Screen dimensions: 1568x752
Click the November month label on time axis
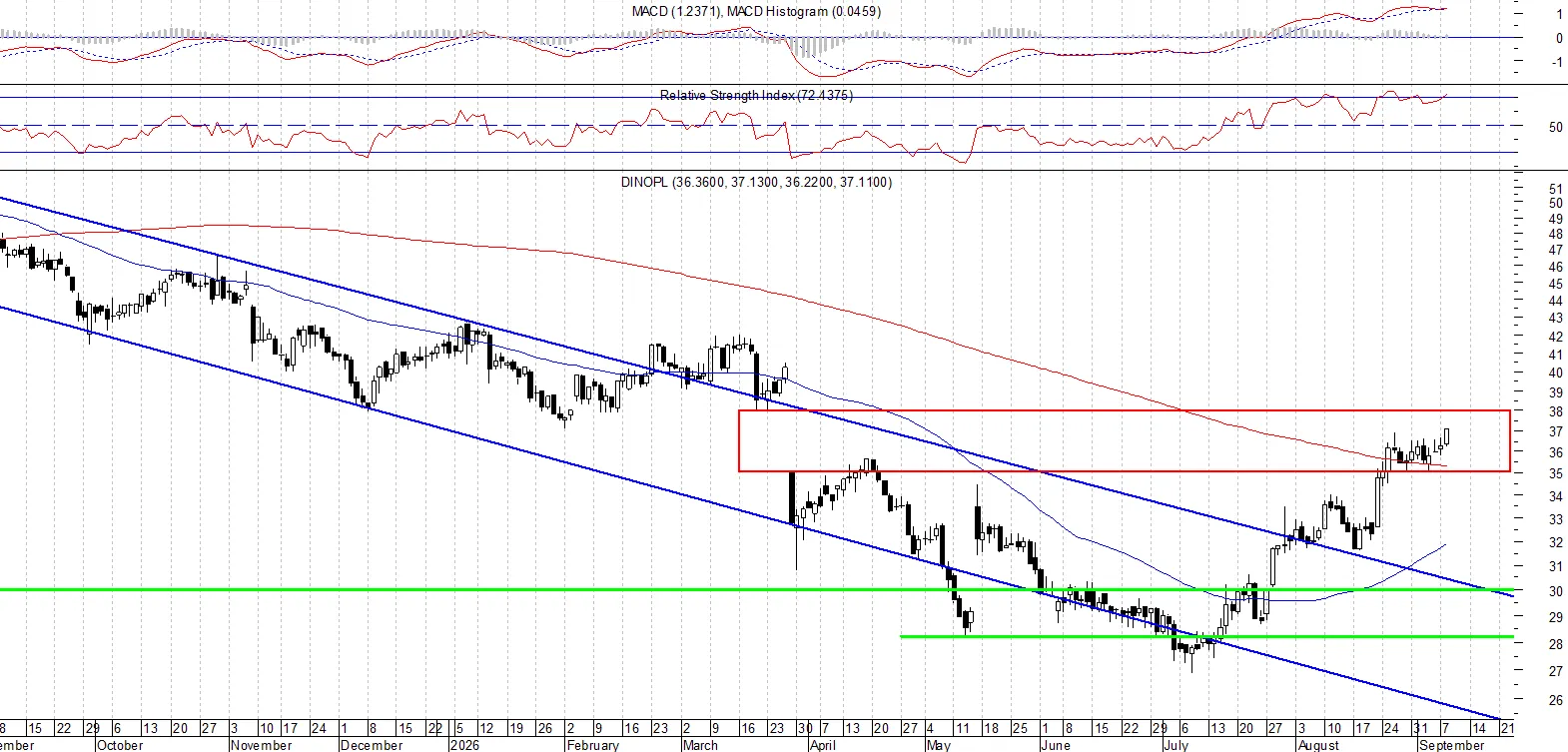pyautogui.click(x=261, y=745)
